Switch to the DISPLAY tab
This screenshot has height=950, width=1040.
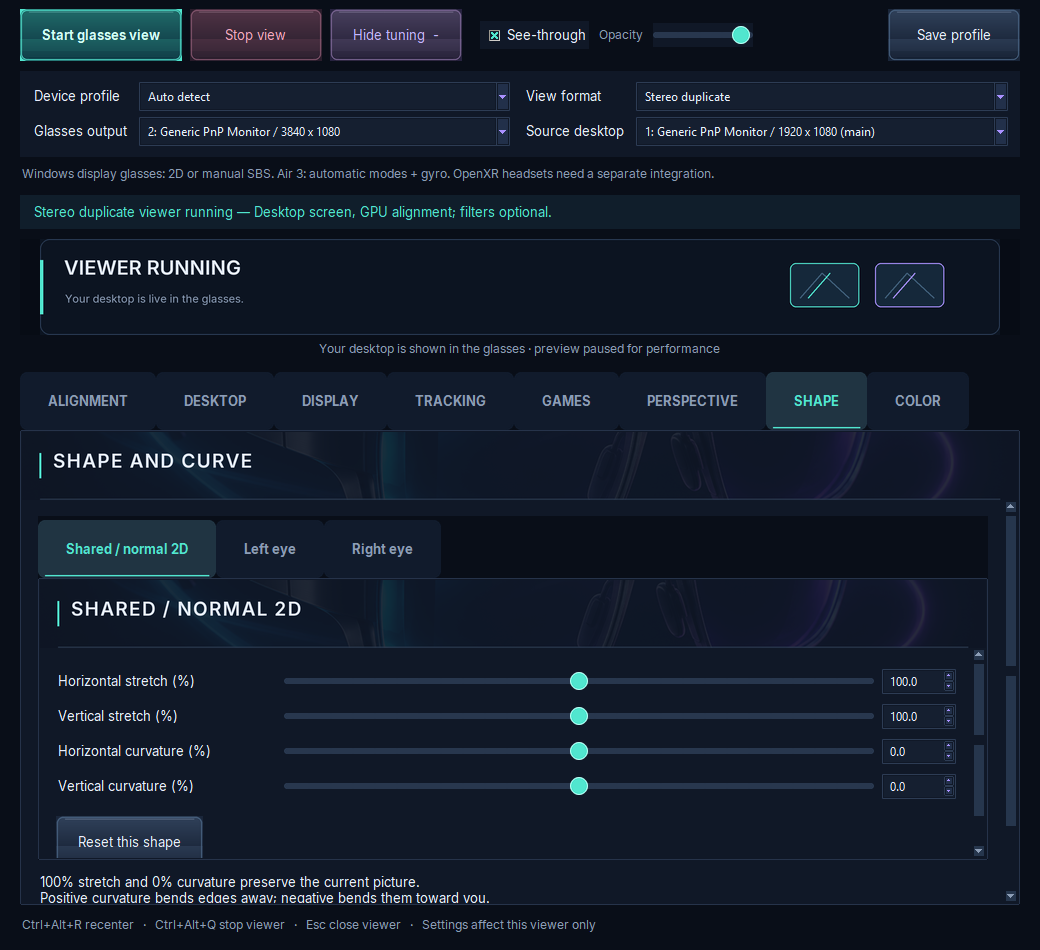[x=330, y=401]
